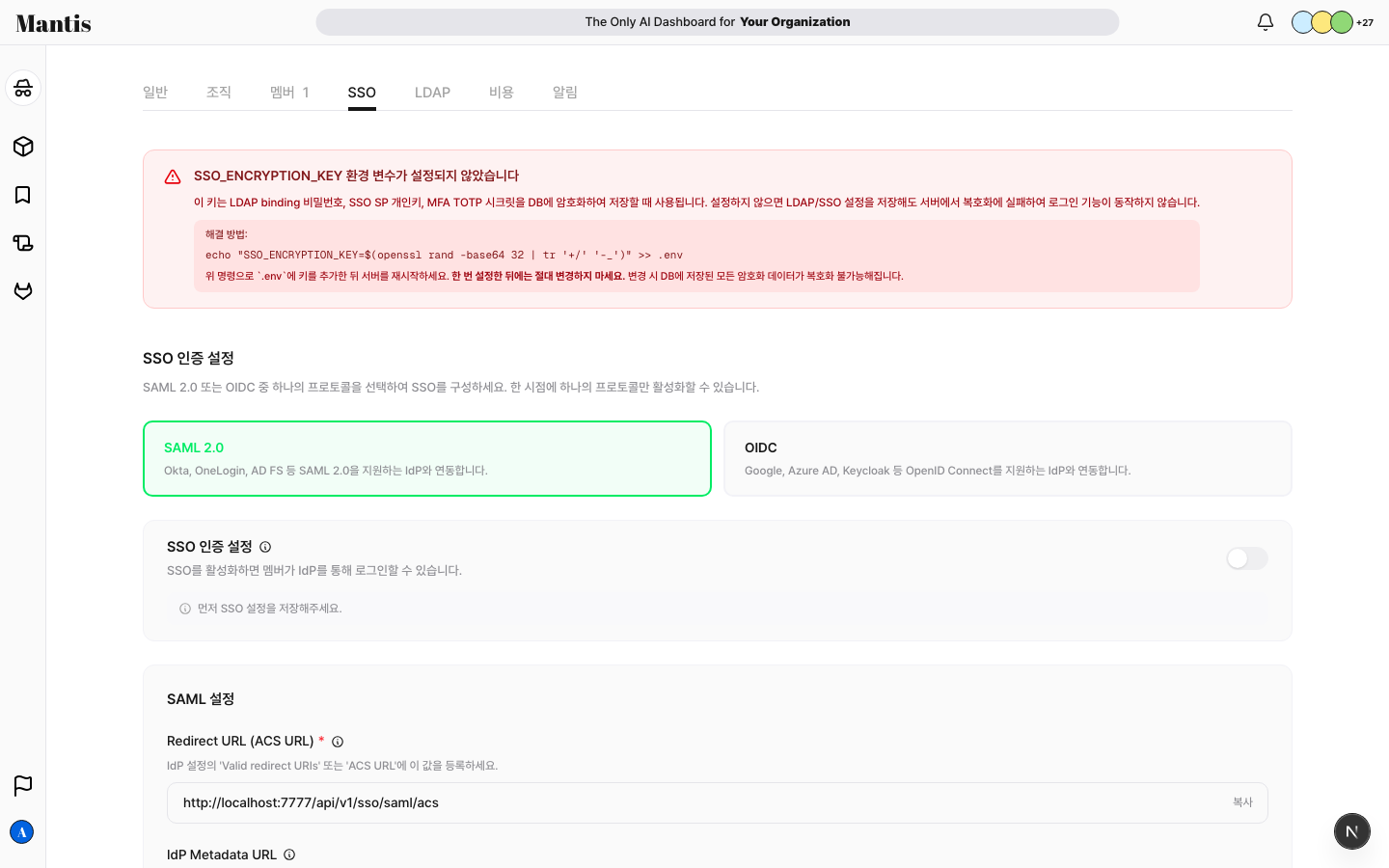Click info icon next to IdP Metadata URL
1389x868 pixels.
tap(289, 854)
